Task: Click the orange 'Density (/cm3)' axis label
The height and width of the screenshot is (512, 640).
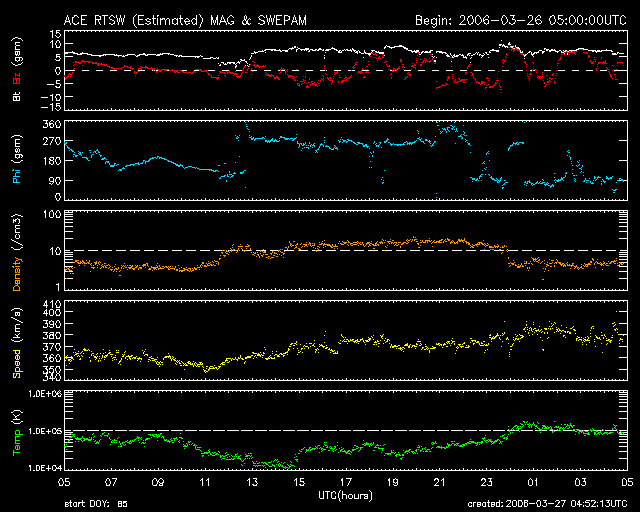Action: [x=17, y=253]
